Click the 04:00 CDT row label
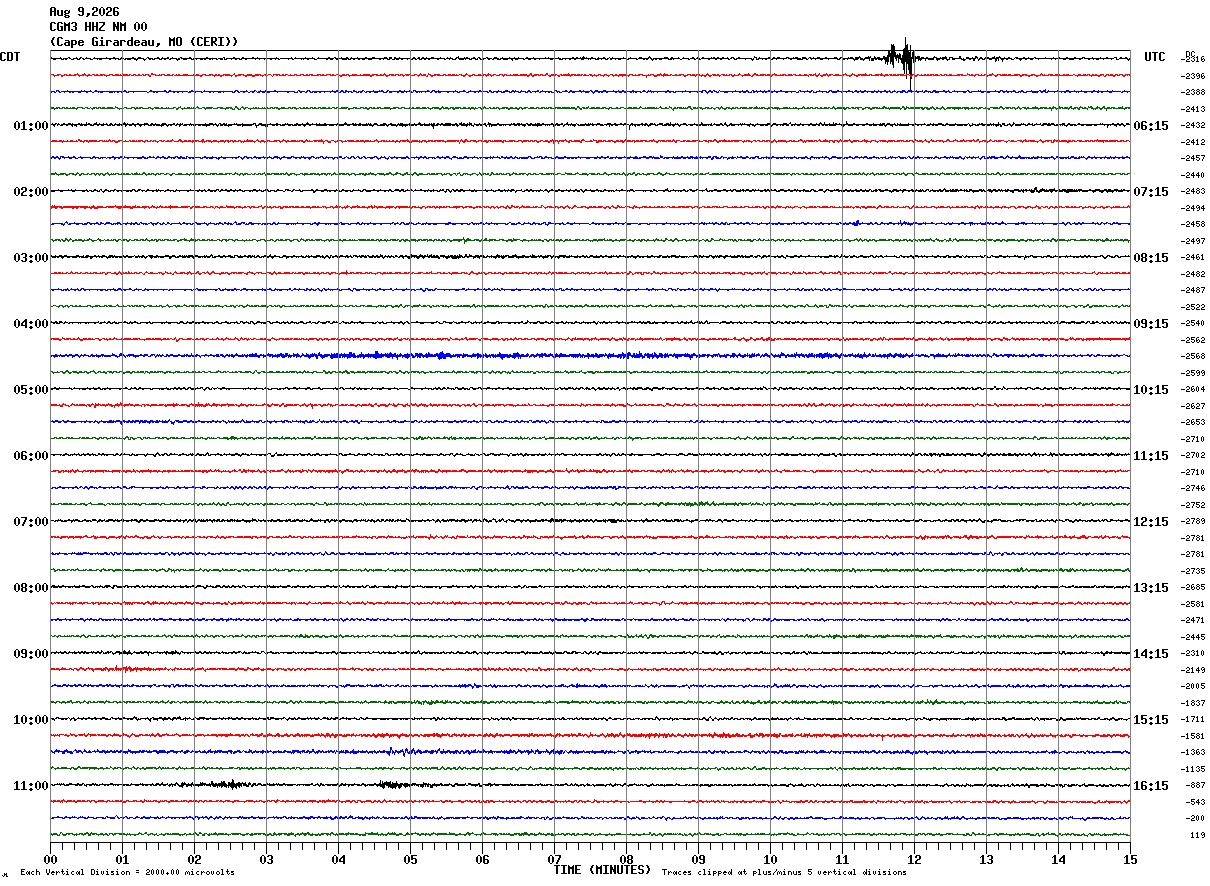The image size is (1210, 886). [x=31, y=324]
